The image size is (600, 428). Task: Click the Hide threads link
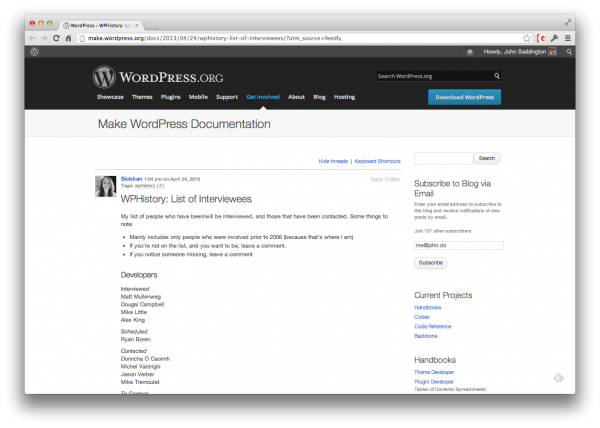pyautogui.click(x=333, y=161)
